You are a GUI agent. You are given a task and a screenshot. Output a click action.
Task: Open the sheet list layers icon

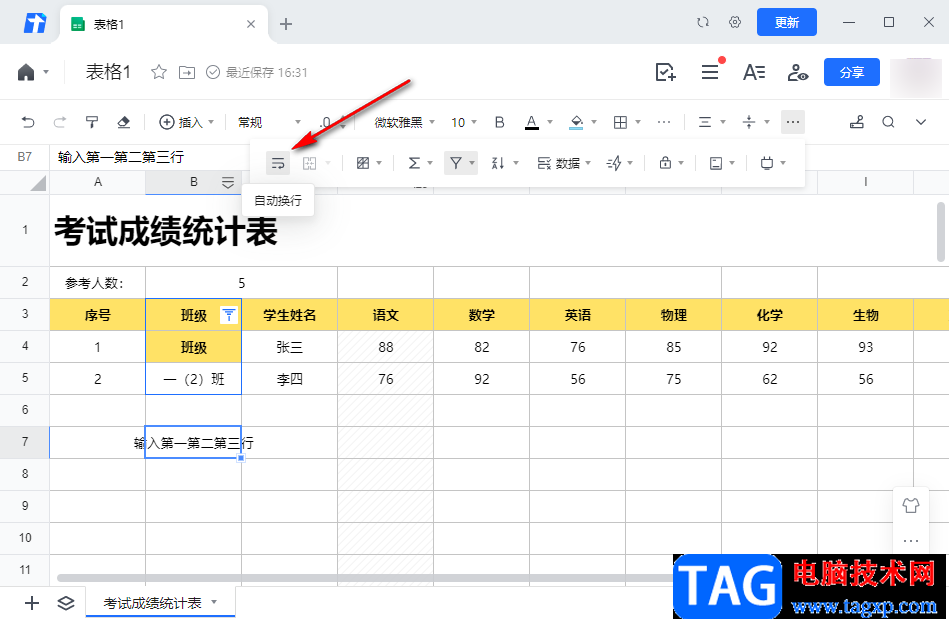[x=65, y=603]
